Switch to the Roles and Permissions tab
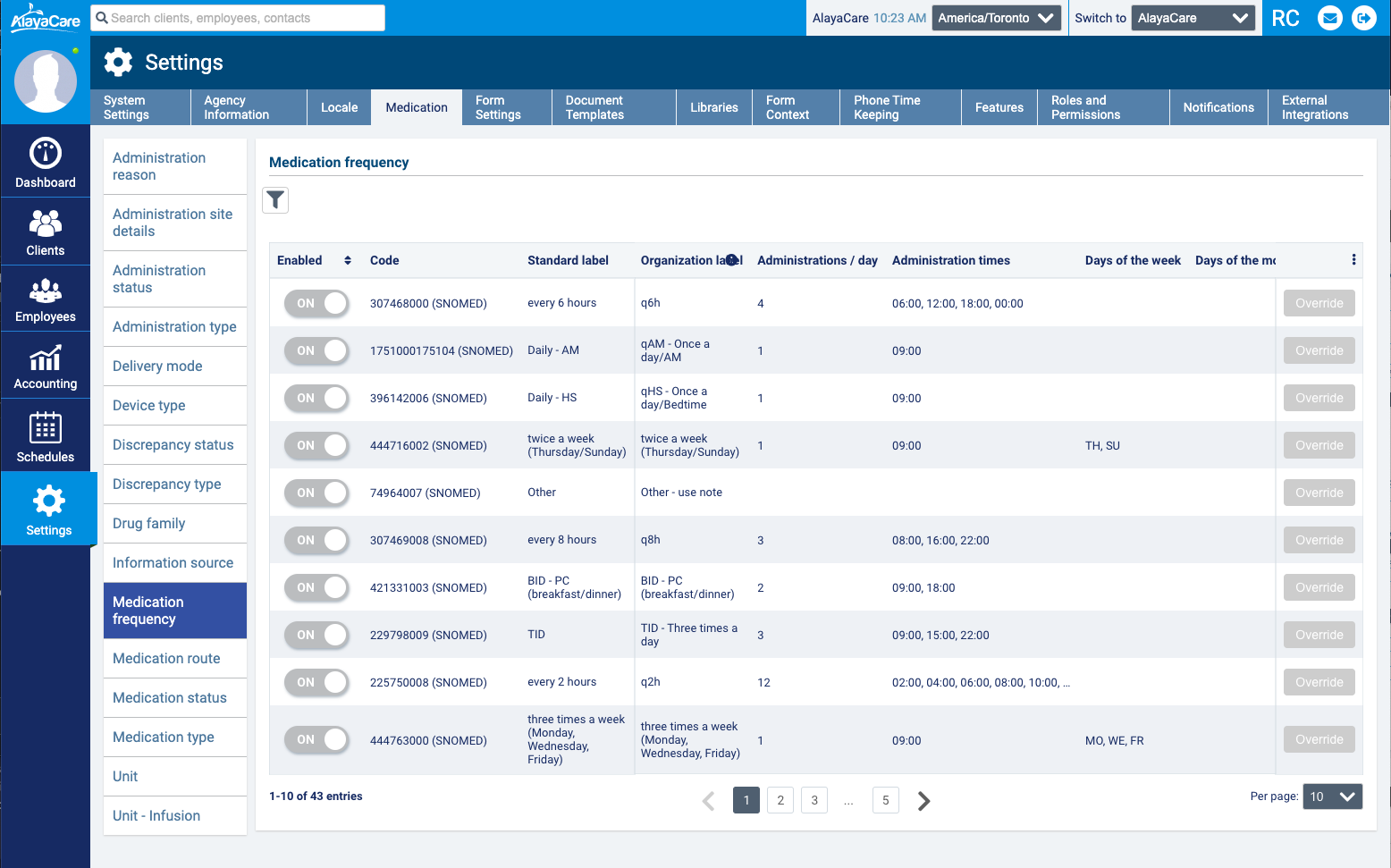 (1103, 107)
